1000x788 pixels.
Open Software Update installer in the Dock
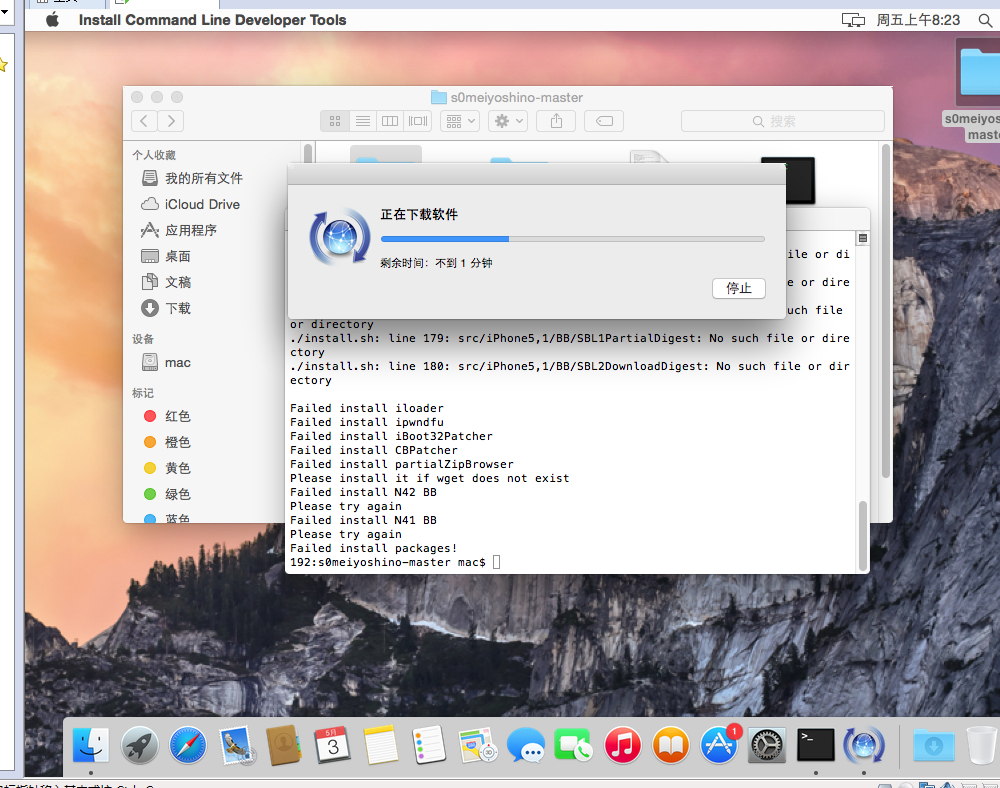tap(864, 745)
